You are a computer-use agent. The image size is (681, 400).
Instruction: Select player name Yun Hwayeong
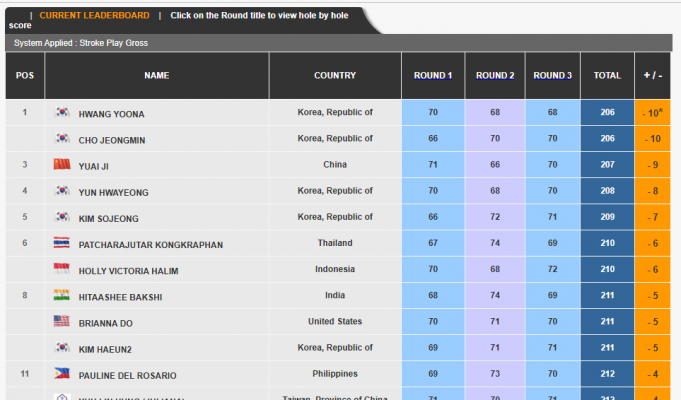pos(113,192)
